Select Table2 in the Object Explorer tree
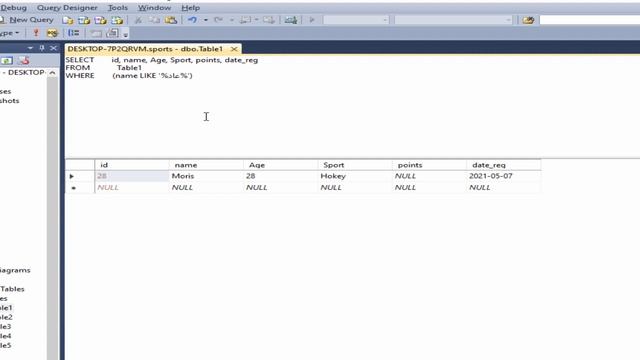 tap(6, 317)
